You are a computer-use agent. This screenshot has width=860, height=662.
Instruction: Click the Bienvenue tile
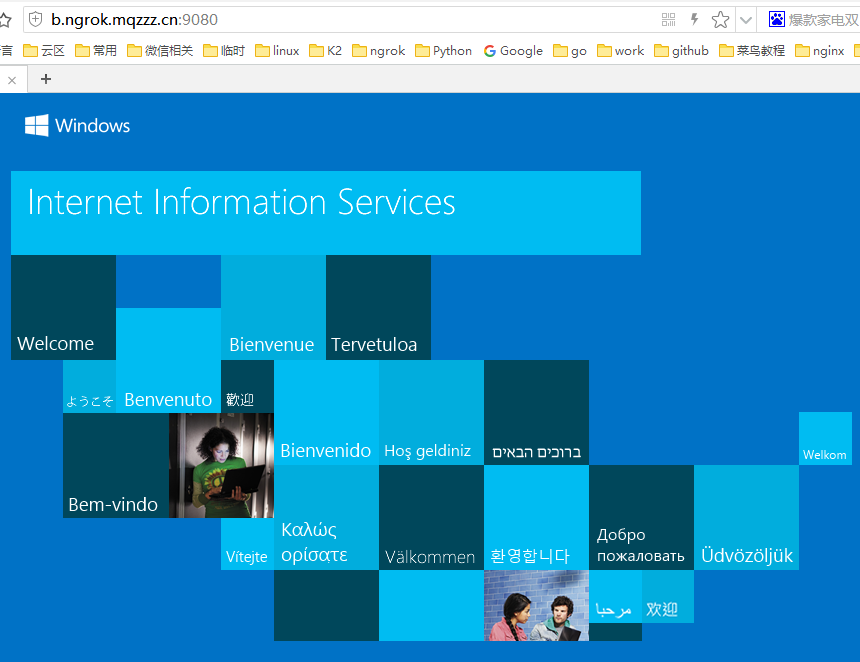point(273,307)
